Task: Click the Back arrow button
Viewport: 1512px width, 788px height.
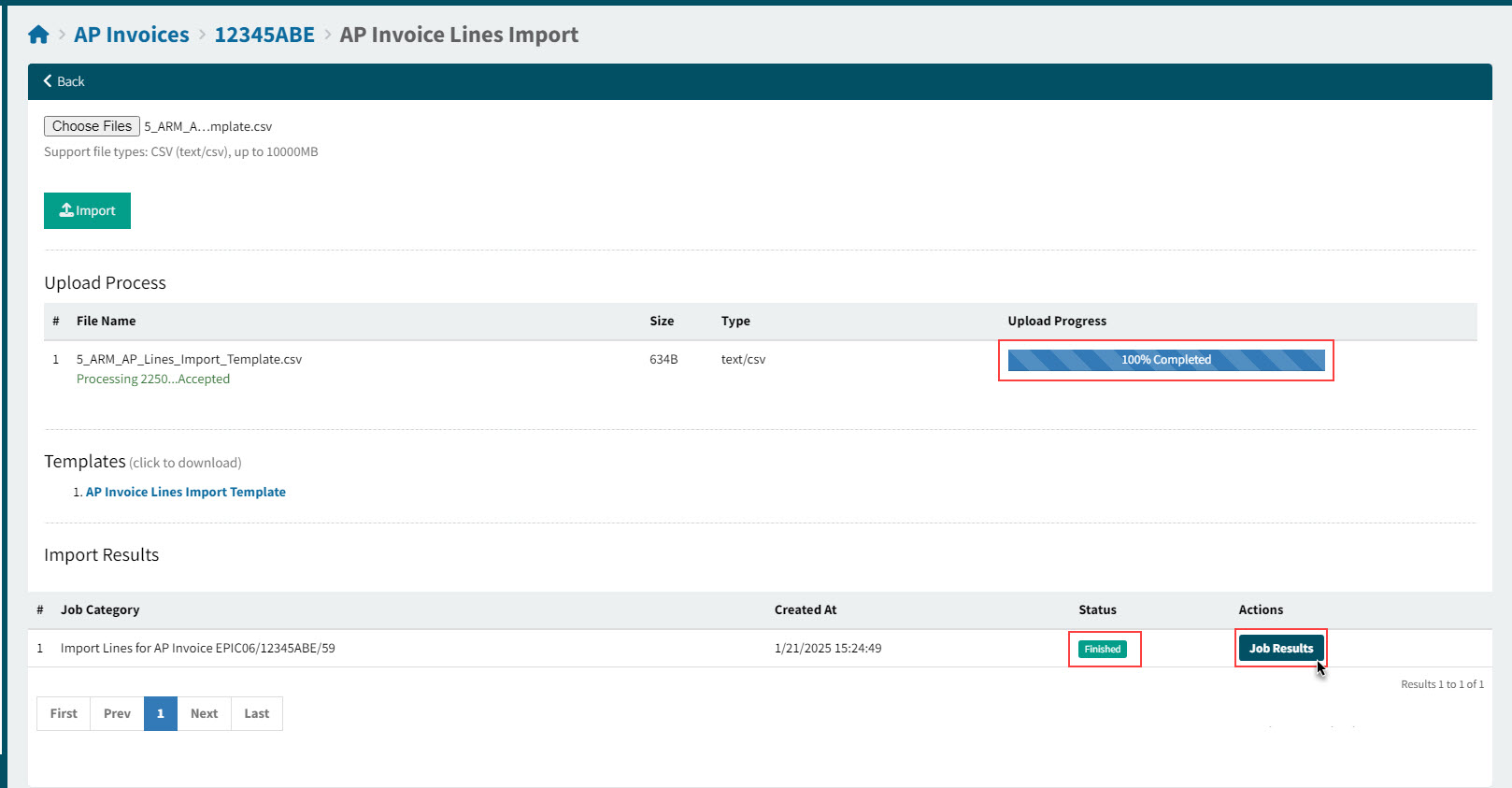Action: [x=64, y=81]
